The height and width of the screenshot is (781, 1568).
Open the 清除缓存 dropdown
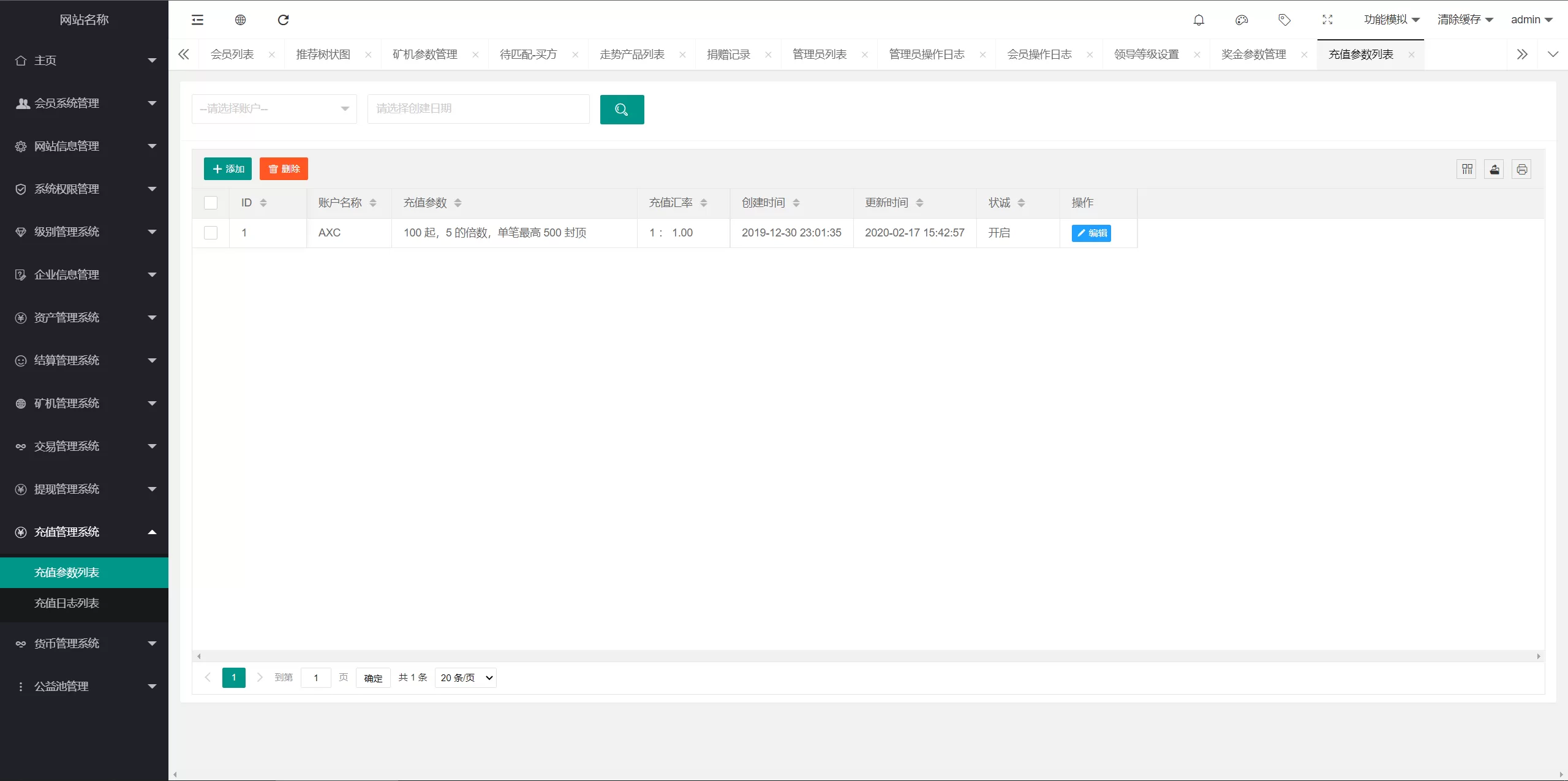pos(1465,20)
